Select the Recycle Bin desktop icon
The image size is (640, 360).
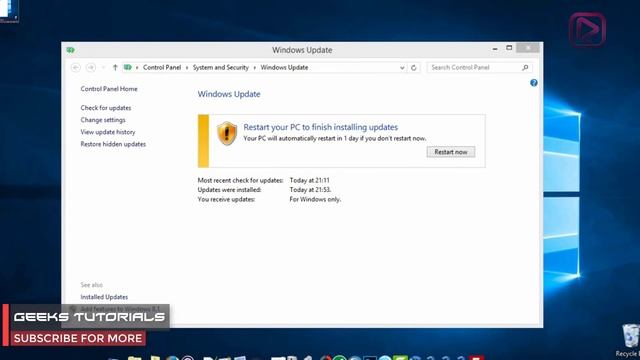click(629, 341)
